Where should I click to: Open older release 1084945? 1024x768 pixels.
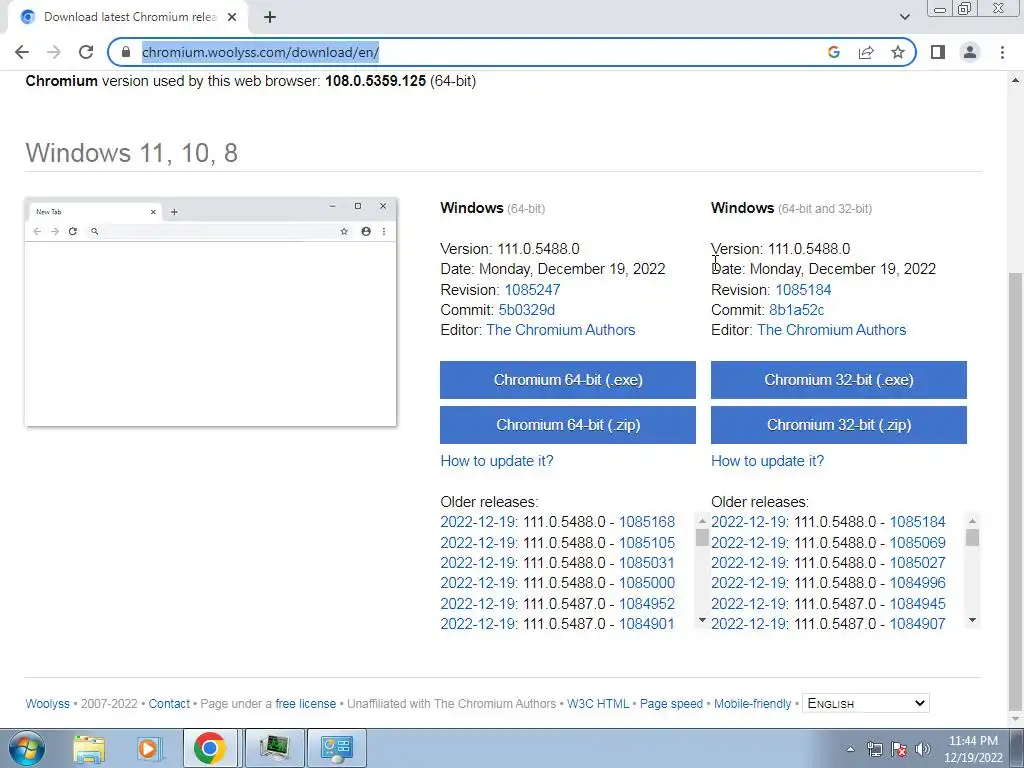pyautogui.click(x=918, y=604)
